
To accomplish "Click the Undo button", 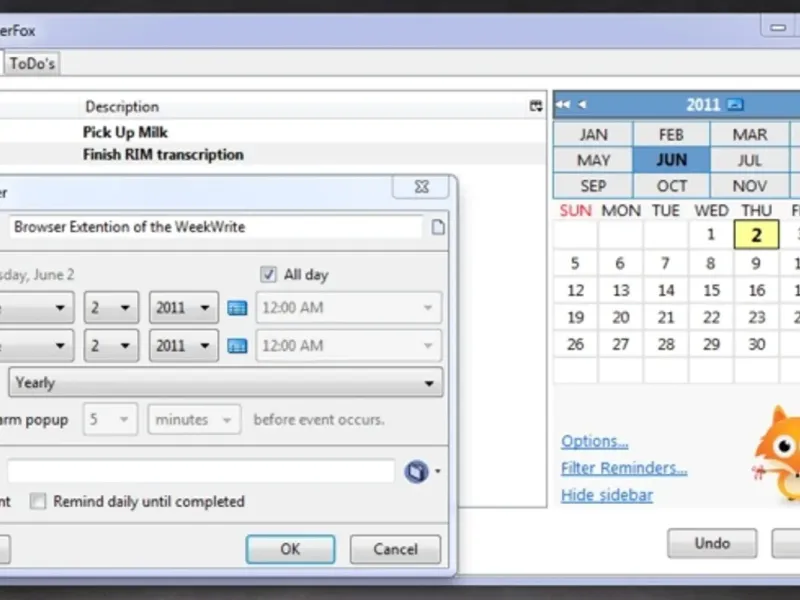I will tap(712, 543).
